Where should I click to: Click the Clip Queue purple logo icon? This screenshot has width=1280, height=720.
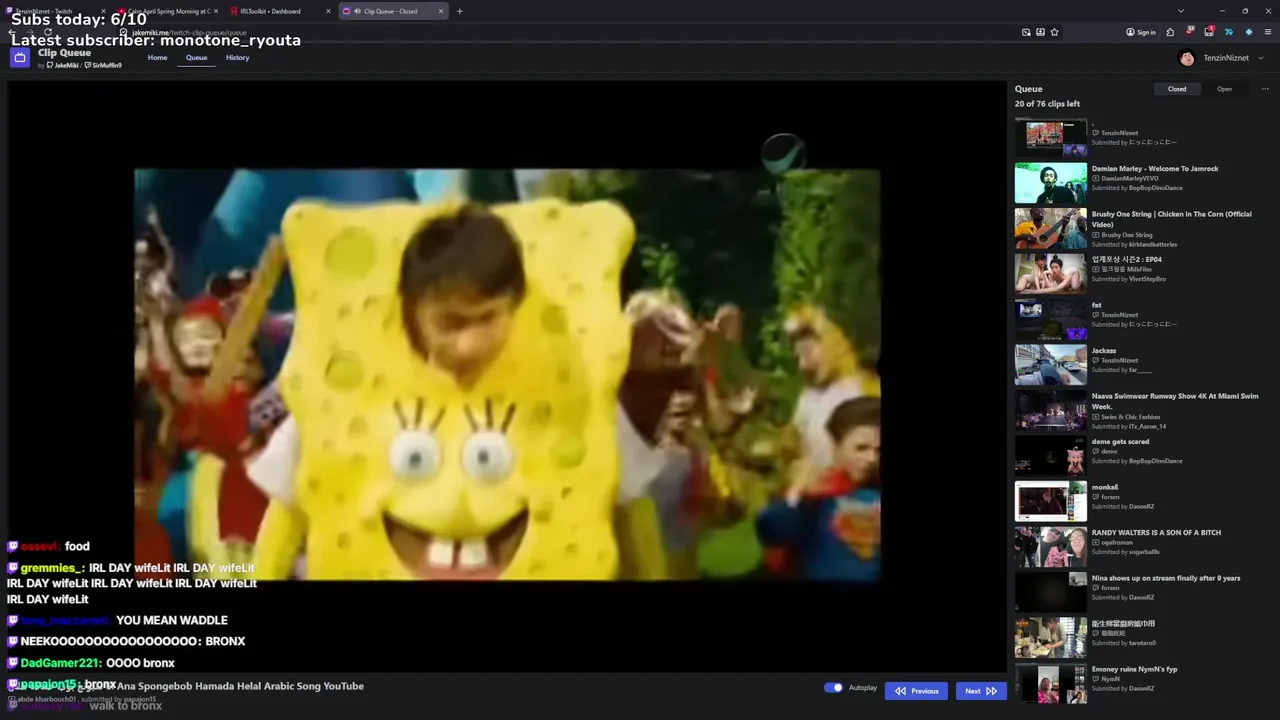coord(19,57)
